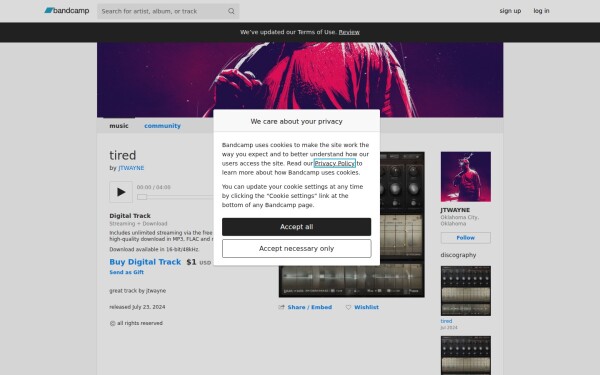Play the track tired

point(121,192)
